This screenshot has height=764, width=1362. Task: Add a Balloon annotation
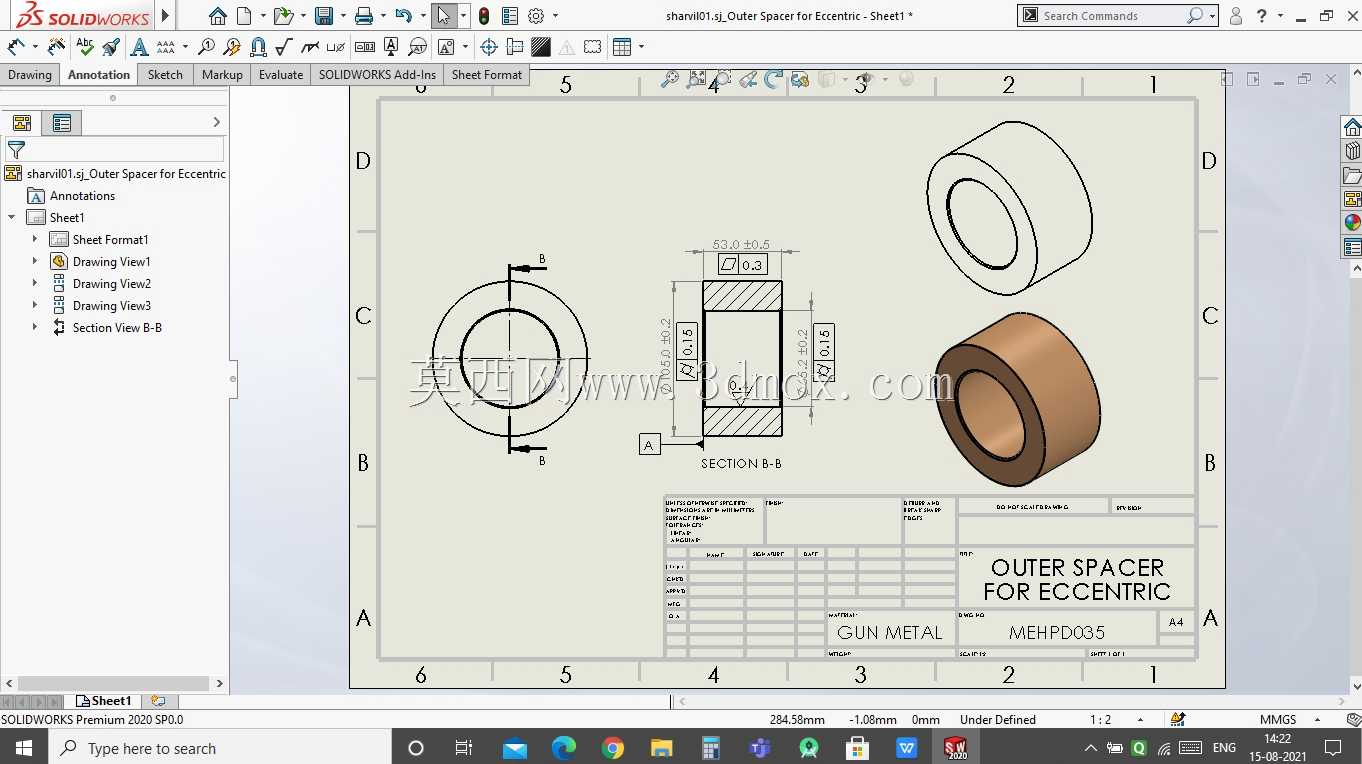206,46
